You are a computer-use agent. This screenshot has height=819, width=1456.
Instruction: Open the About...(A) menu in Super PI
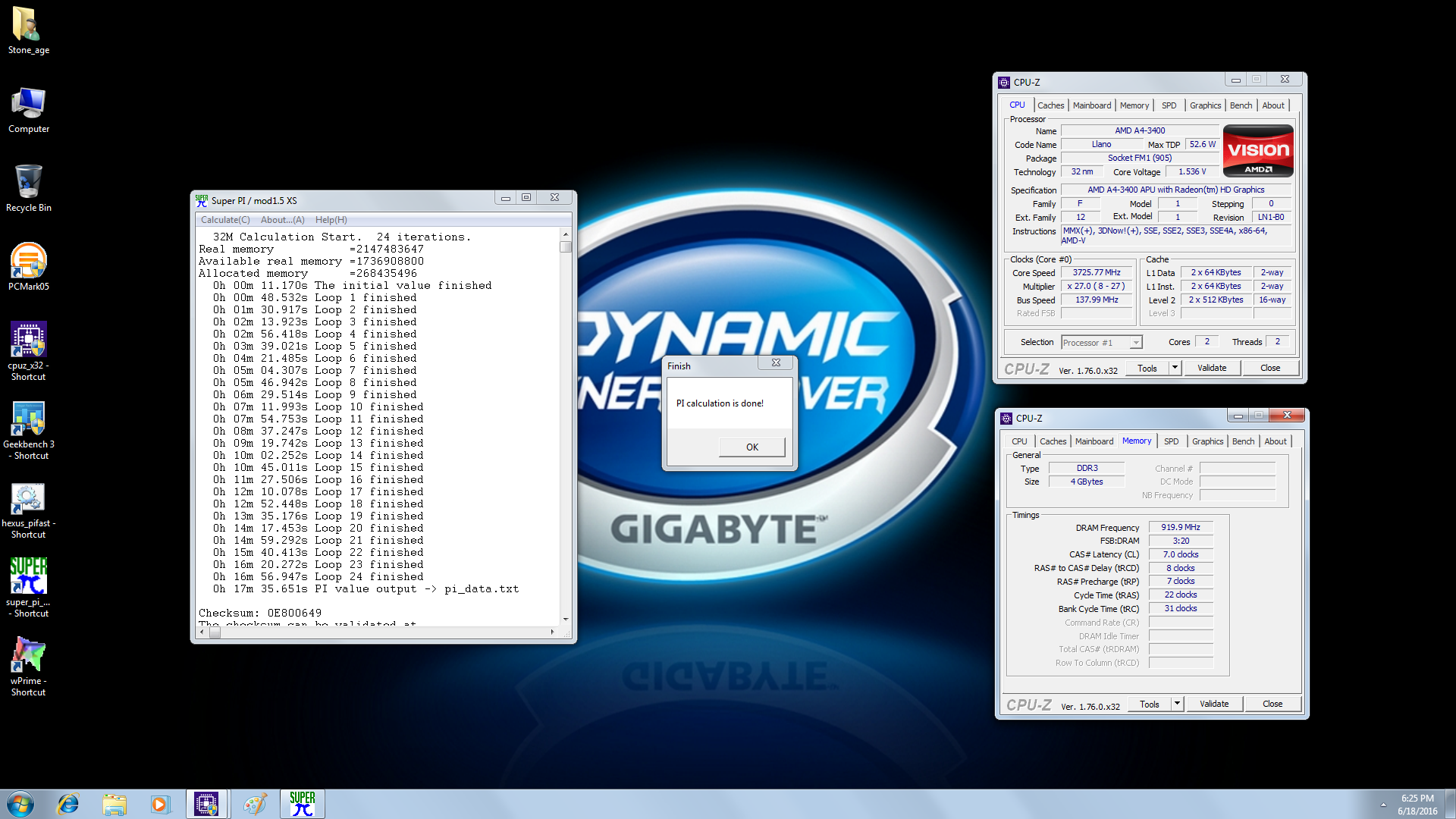[283, 220]
